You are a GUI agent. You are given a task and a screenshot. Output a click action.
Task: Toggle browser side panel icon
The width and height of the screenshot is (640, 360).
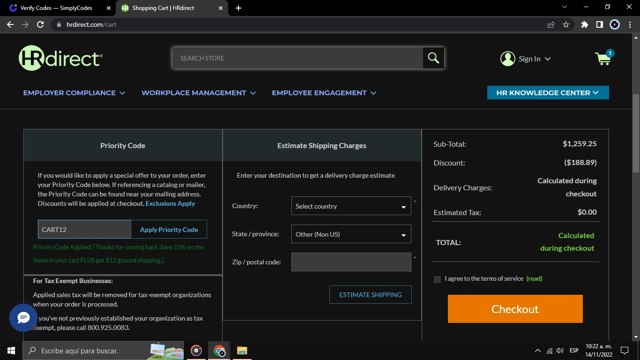[x=599, y=24]
